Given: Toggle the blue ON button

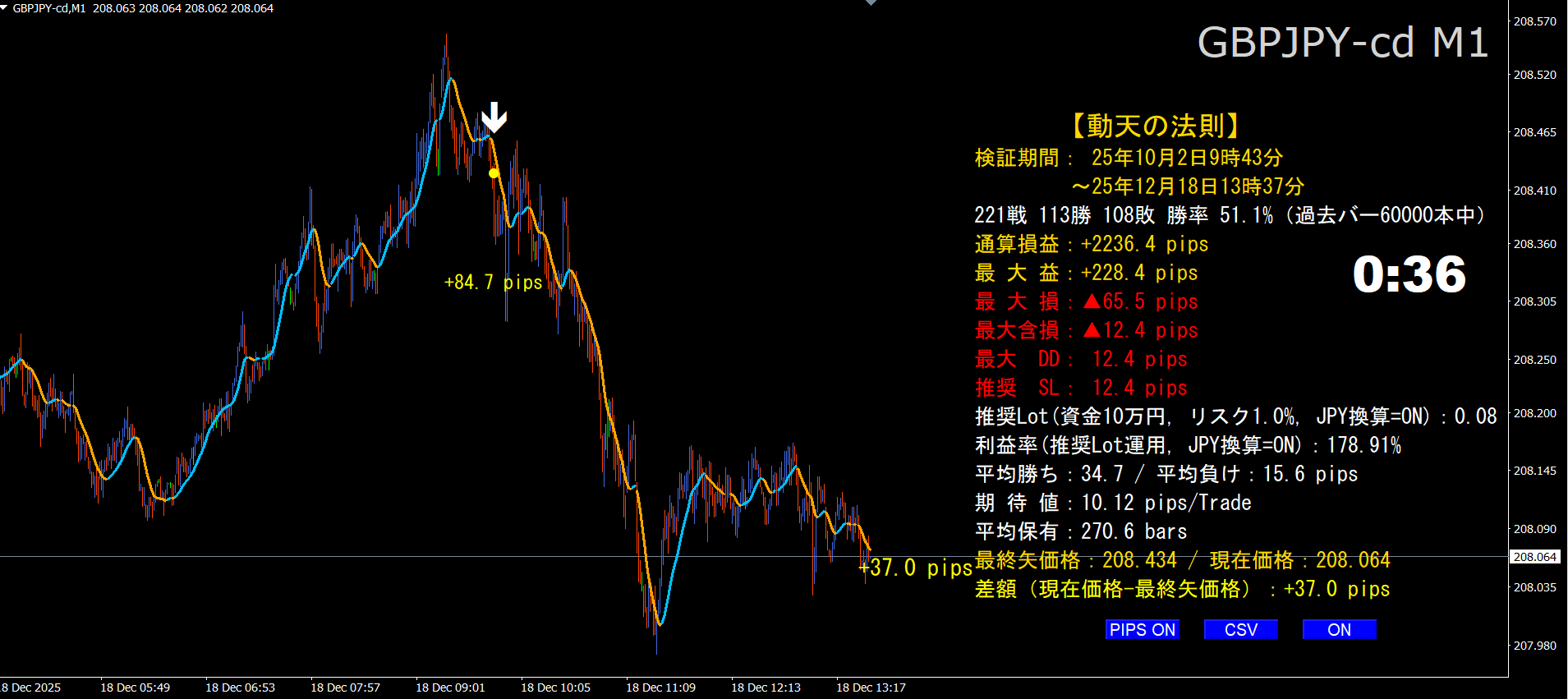Looking at the screenshot, I should (x=1339, y=629).
